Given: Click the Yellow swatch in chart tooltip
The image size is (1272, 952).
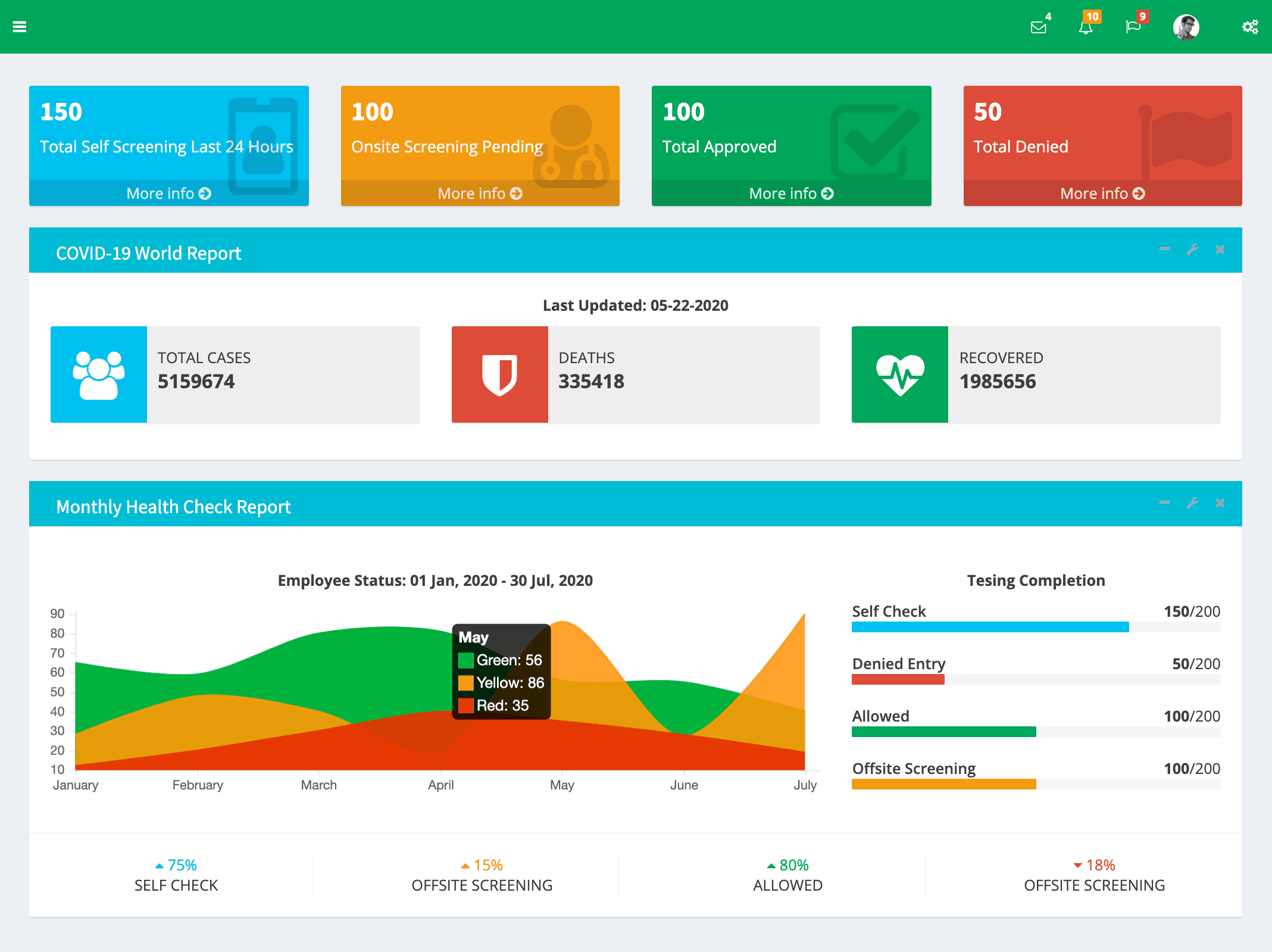Looking at the screenshot, I should point(466,683).
